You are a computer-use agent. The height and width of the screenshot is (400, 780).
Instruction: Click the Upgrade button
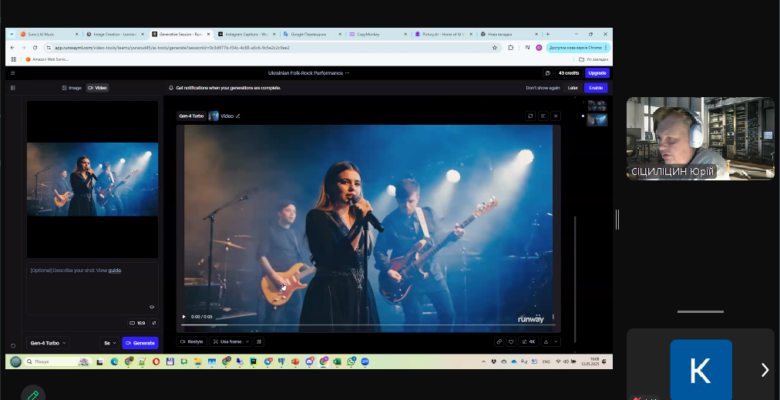[597, 73]
